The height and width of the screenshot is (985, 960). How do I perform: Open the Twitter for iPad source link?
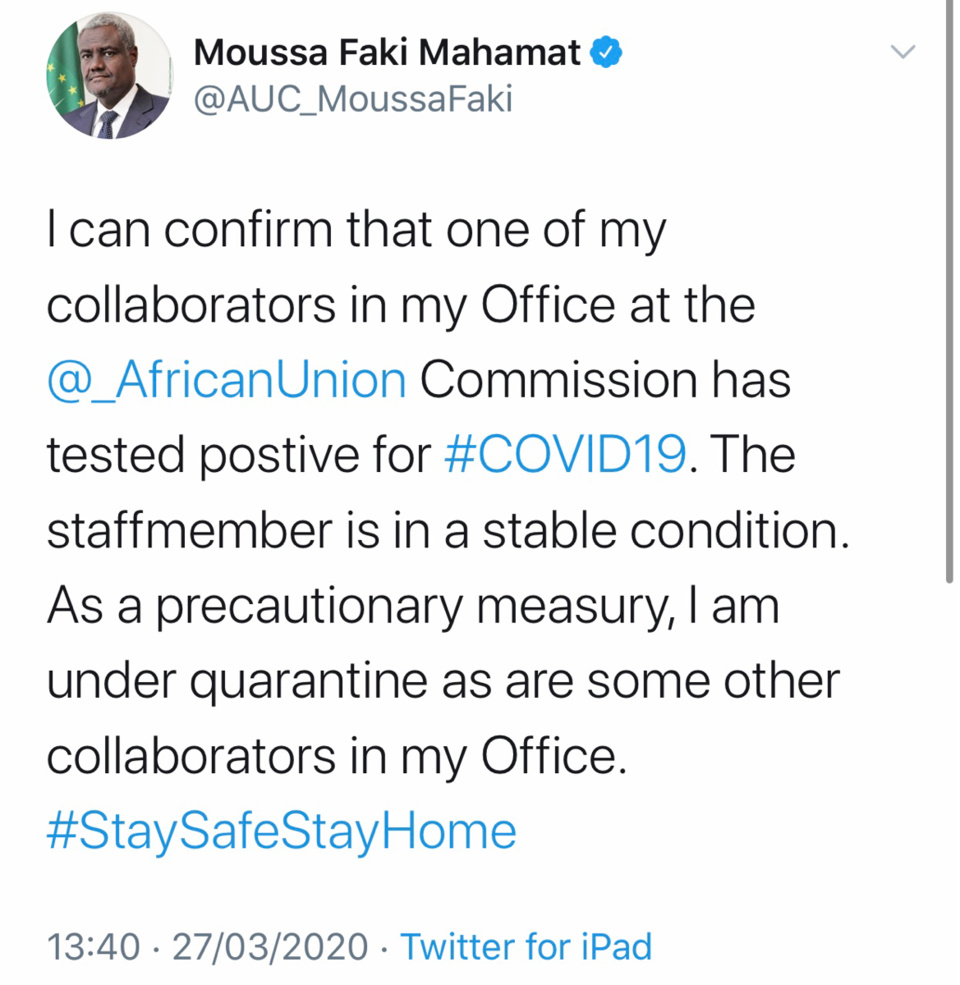tap(526, 946)
